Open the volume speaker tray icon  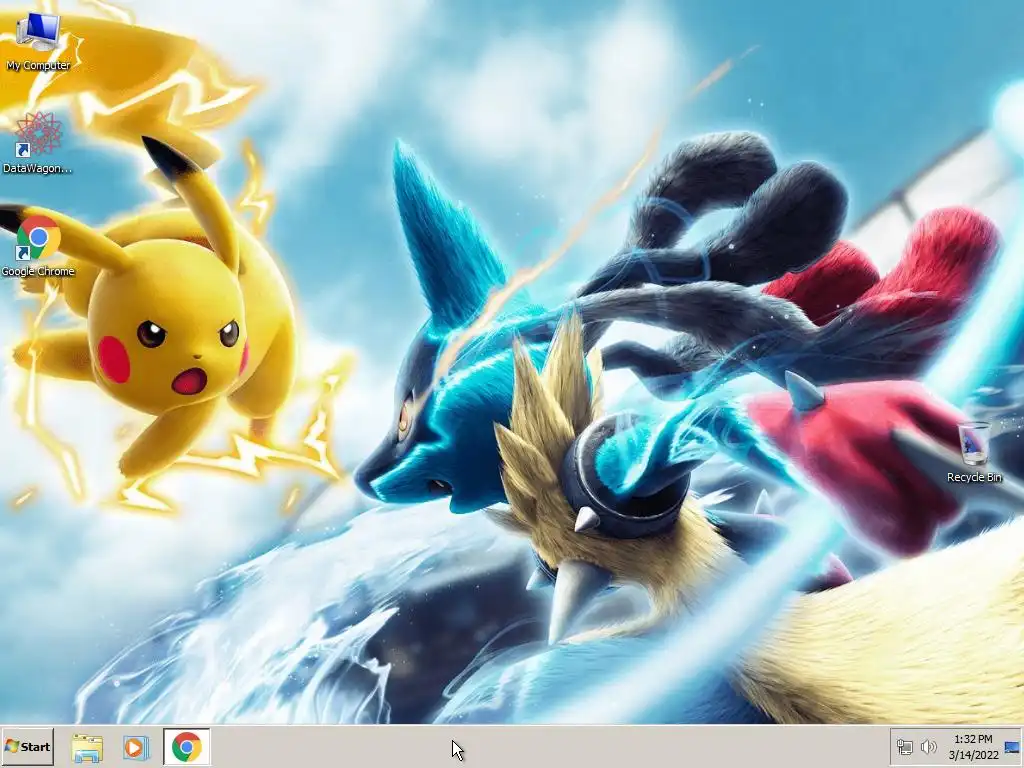[x=928, y=746]
